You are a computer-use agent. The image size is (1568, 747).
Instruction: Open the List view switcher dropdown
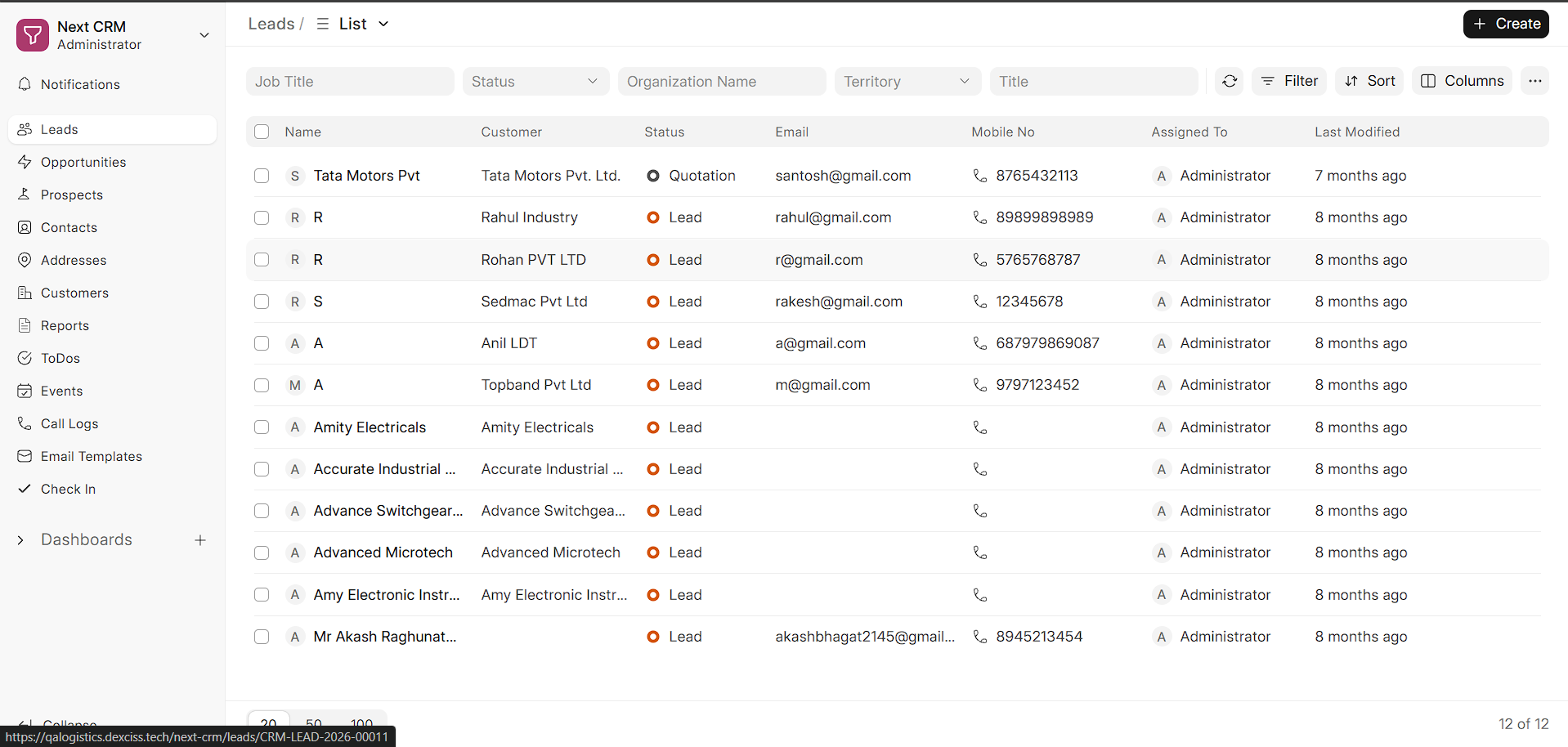click(352, 24)
